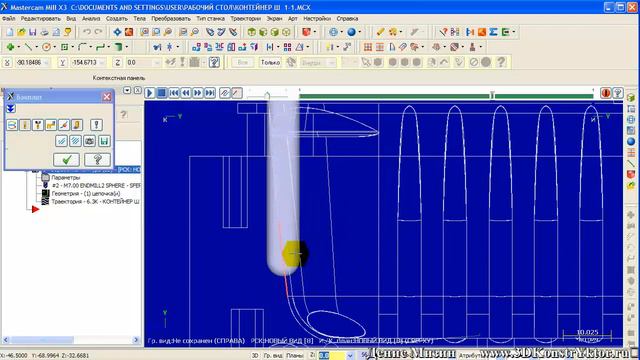Open the circle tool dropdown arrow
640x360 pixels.
click(x=54, y=47)
